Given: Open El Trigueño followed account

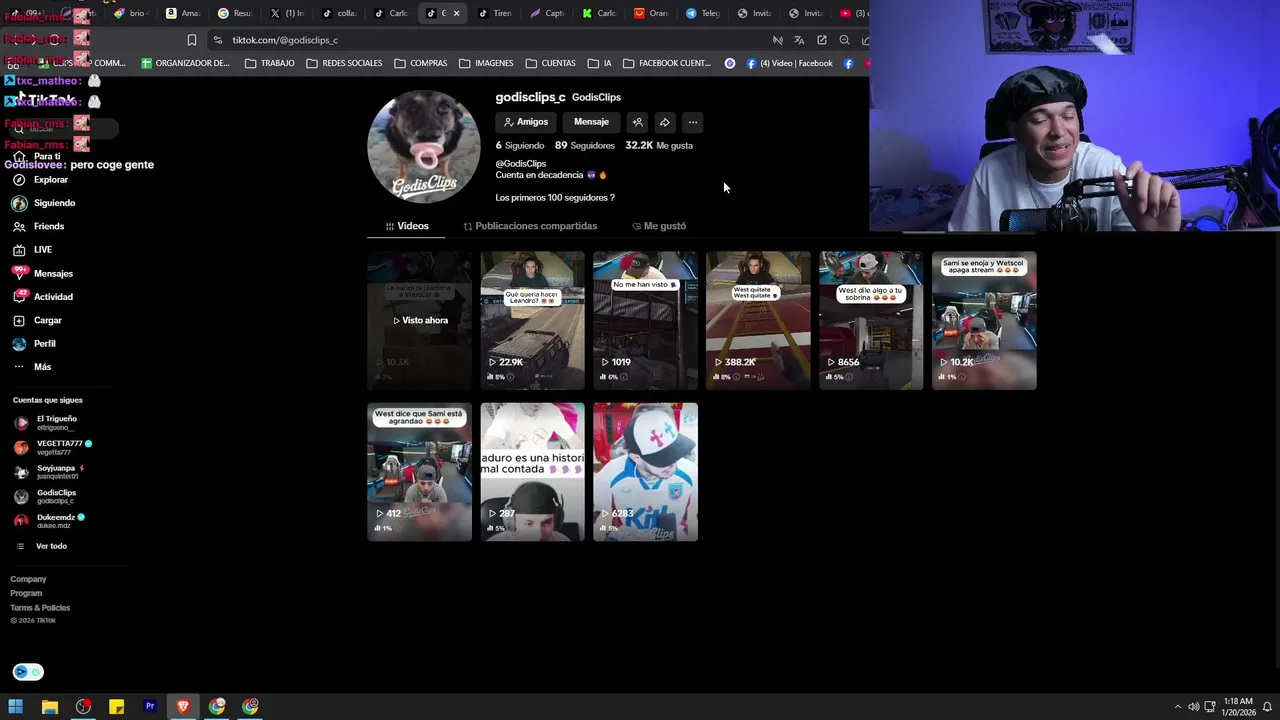Looking at the screenshot, I should (46, 423).
